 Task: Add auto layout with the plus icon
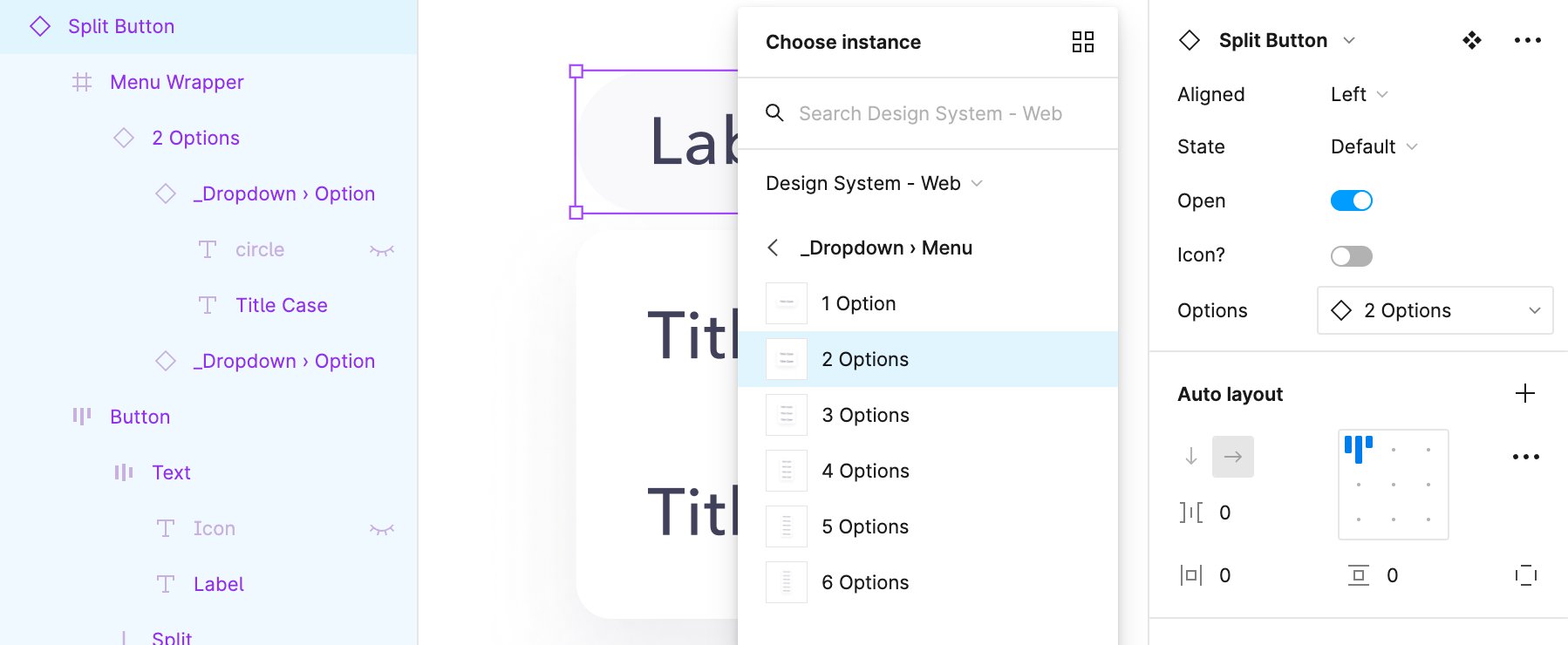pyautogui.click(x=1524, y=393)
